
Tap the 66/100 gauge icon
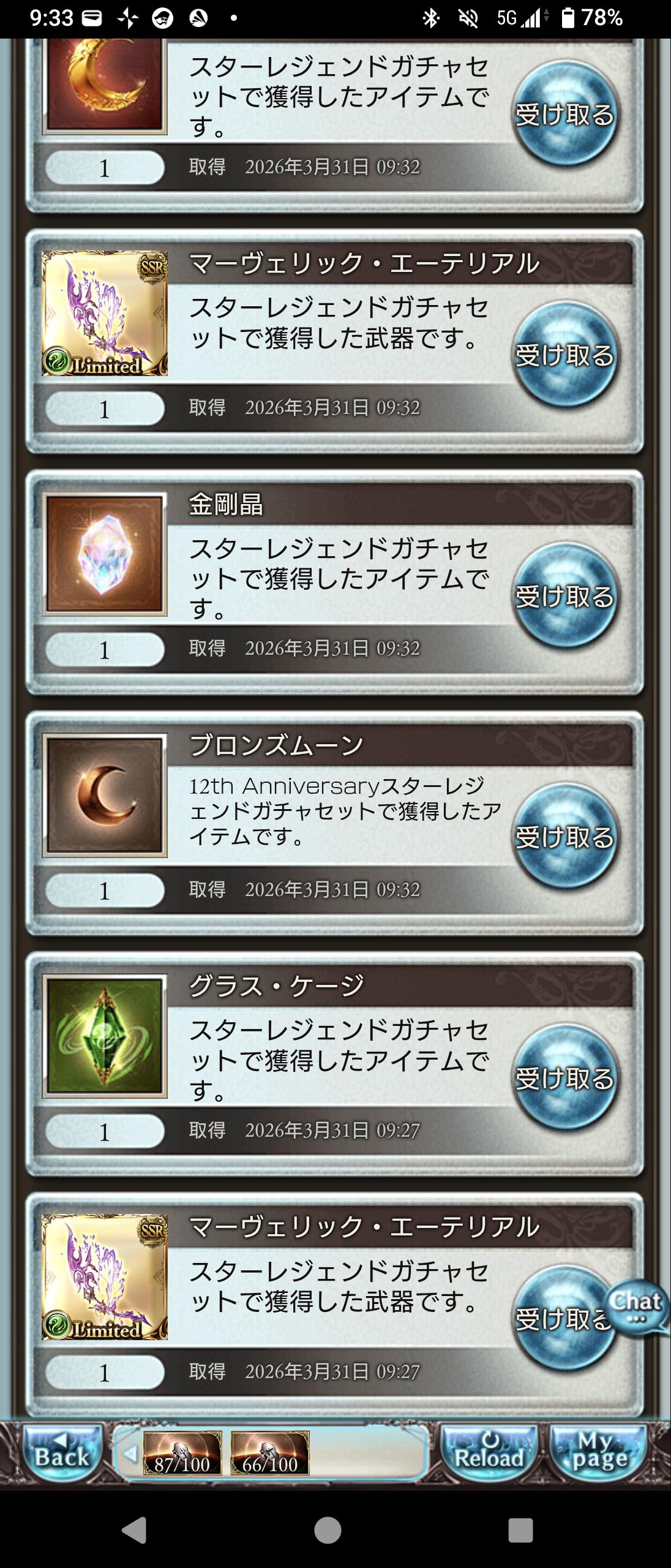[270, 1453]
